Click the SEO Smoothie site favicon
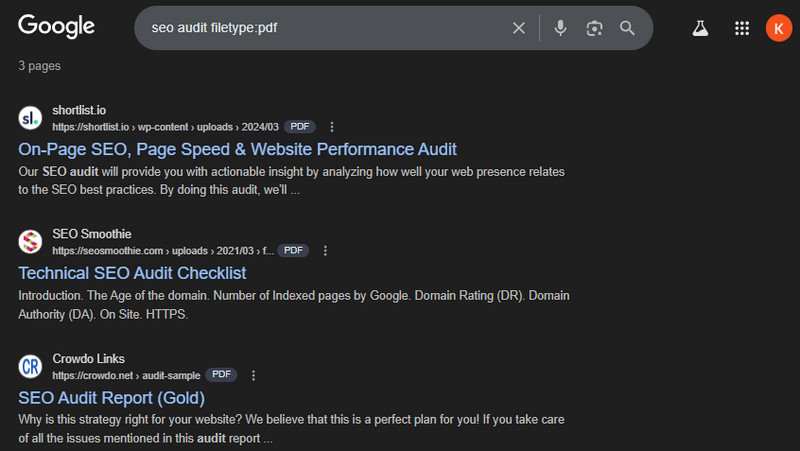Screen dimensions: 800x451 30,242
